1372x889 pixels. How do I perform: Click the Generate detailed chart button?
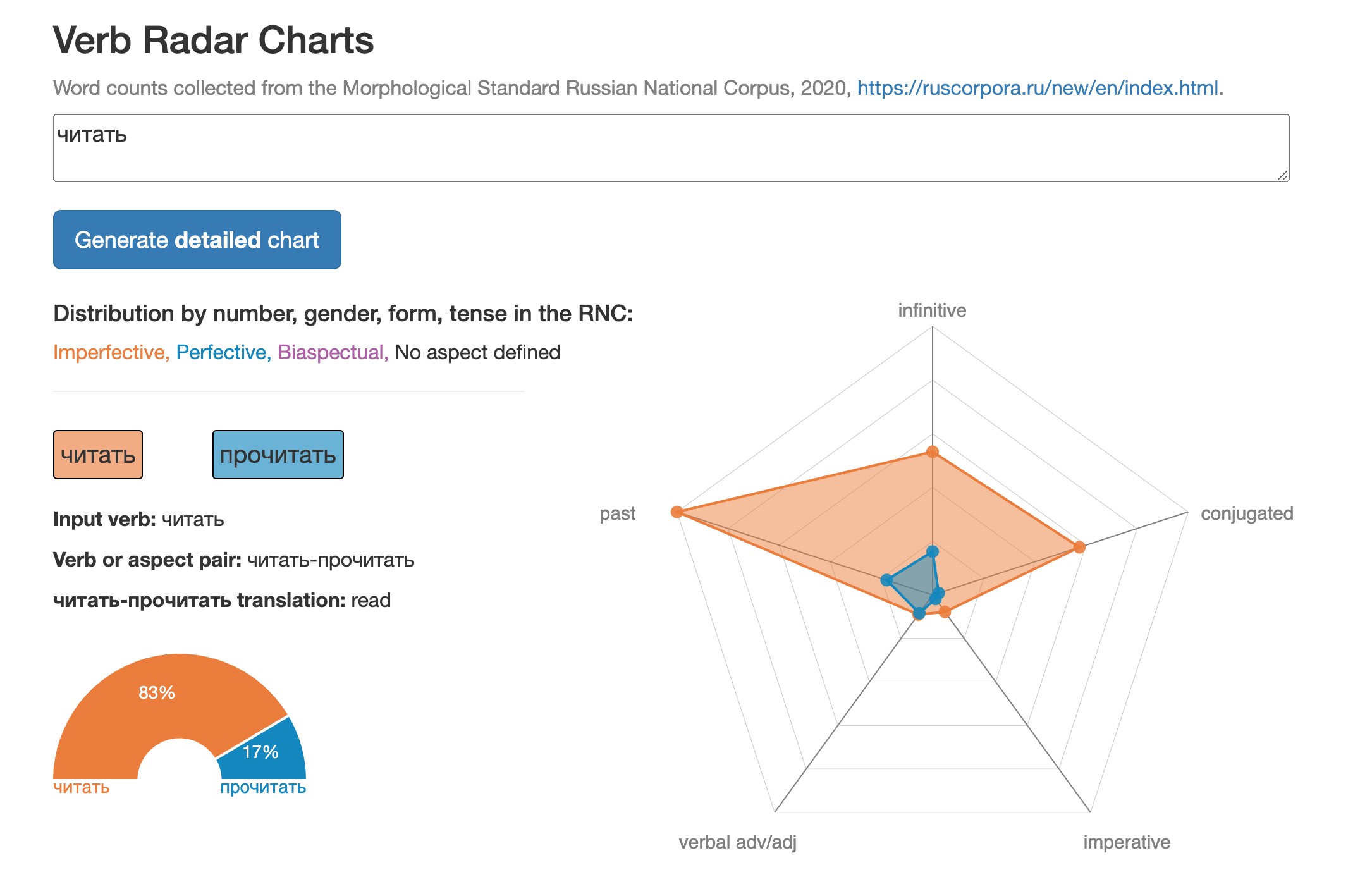click(x=197, y=240)
